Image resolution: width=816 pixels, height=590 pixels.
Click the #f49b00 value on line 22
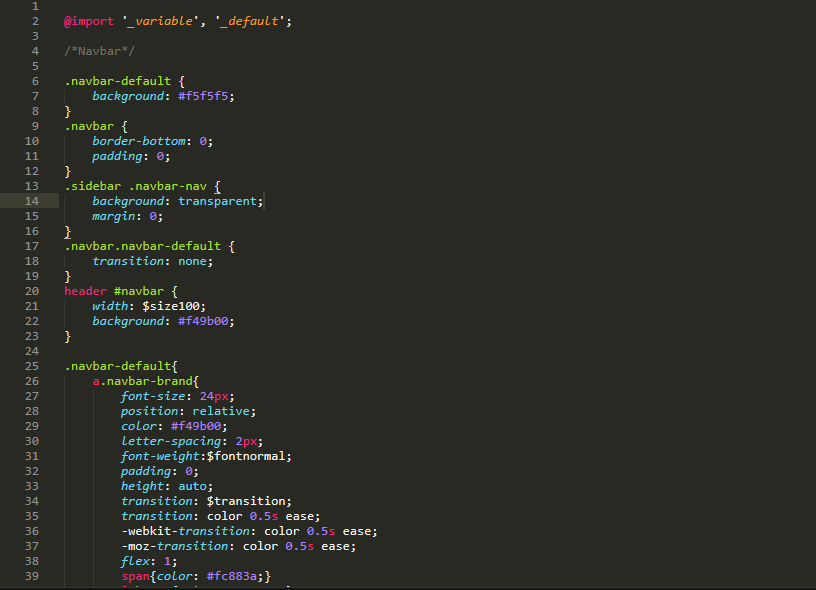tap(203, 321)
